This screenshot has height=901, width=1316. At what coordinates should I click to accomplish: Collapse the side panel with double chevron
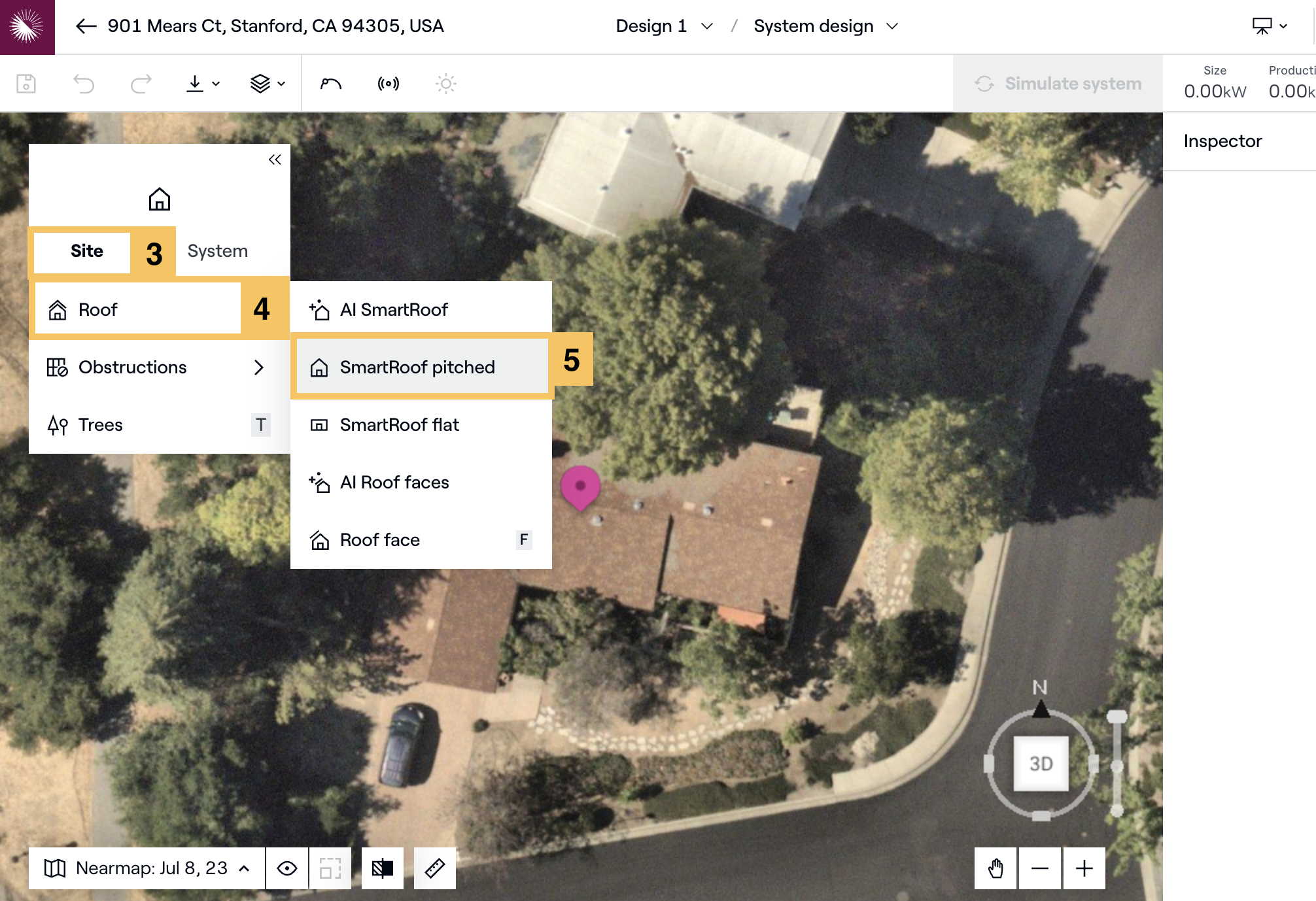275,160
